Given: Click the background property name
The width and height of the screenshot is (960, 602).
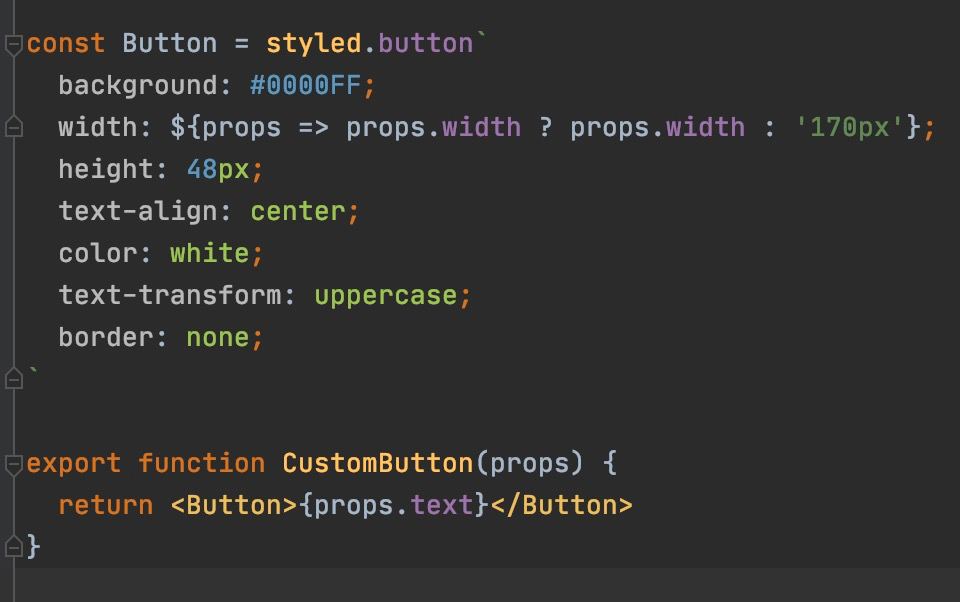Looking at the screenshot, I should [137, 85].
